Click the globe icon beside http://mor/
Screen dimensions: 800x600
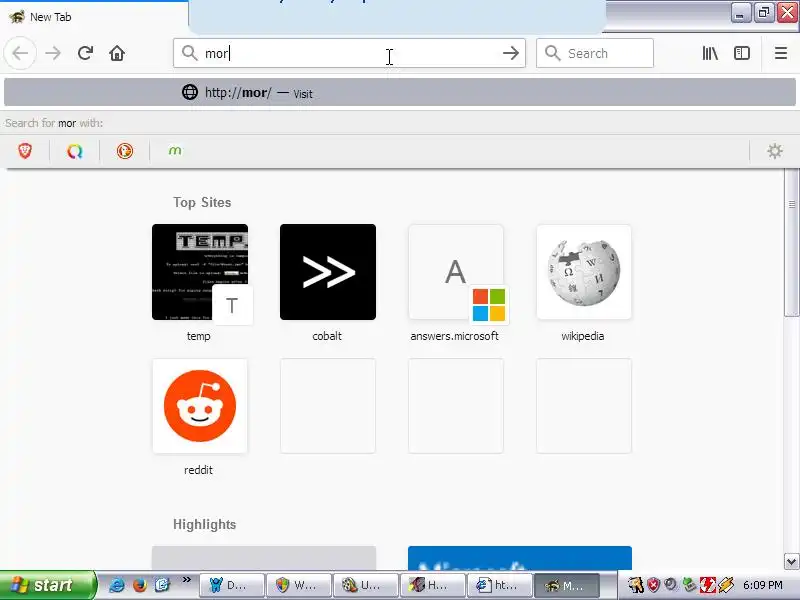pos(190,92)
